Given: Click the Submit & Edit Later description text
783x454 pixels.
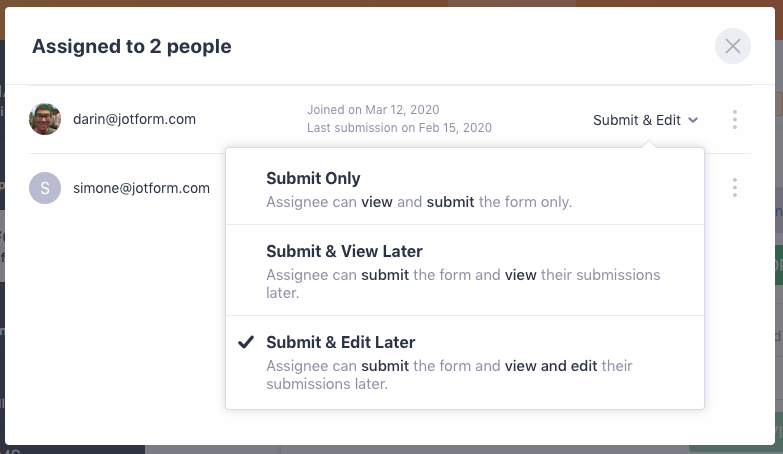Looking at the screenshot, I should point(449,375).
